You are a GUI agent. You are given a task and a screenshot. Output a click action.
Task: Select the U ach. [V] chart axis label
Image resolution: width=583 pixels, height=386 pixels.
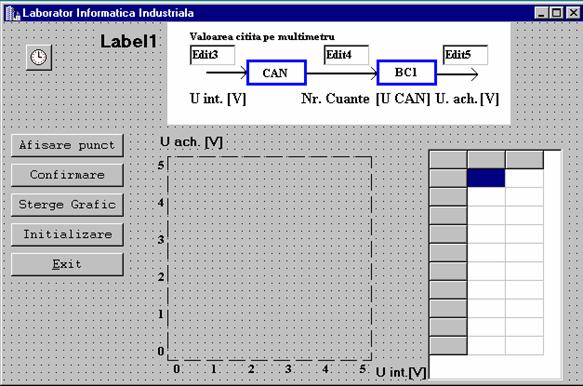[191, 142]
